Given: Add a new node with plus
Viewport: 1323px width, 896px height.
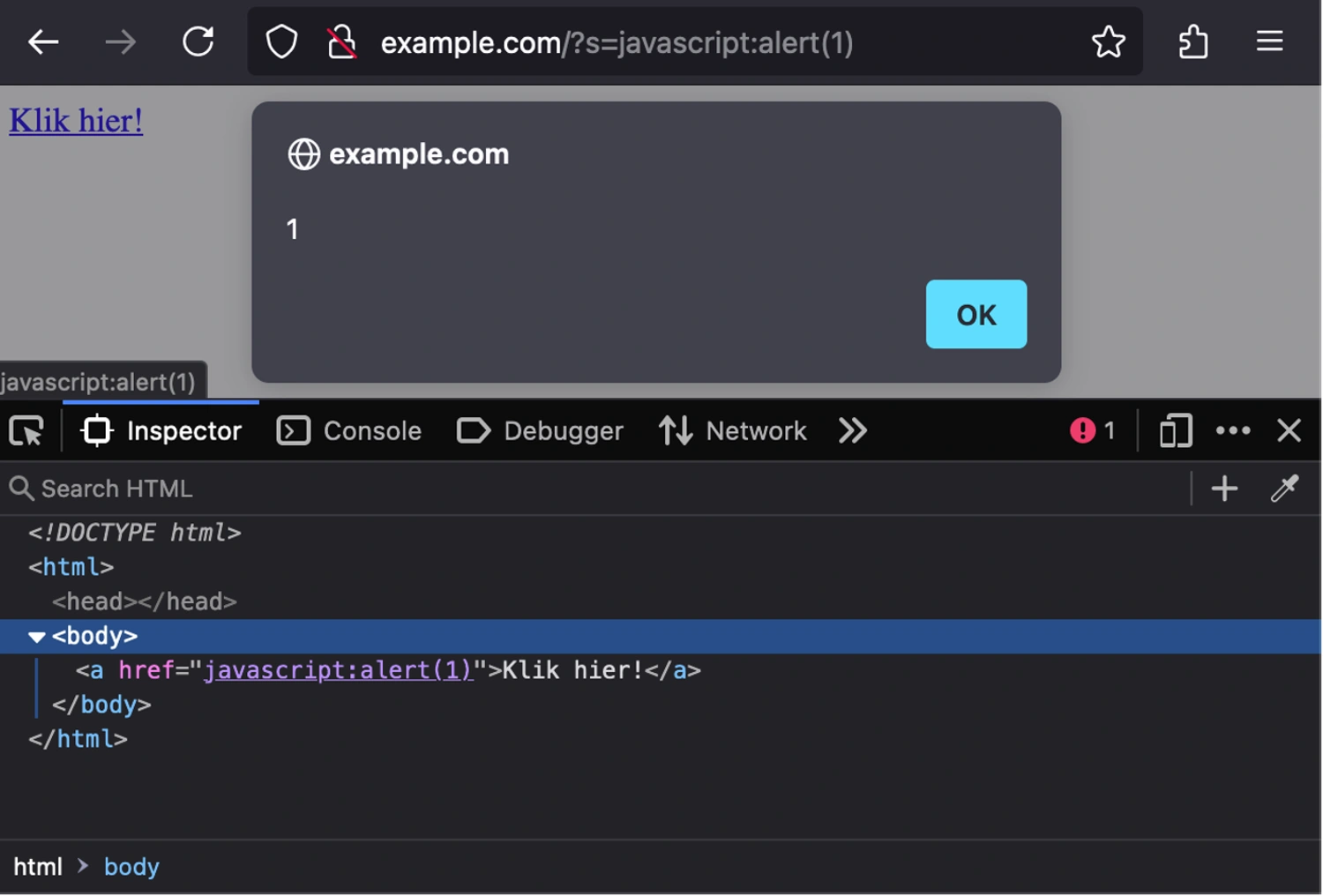Looking at the screenshot, I should (1224, 489).
